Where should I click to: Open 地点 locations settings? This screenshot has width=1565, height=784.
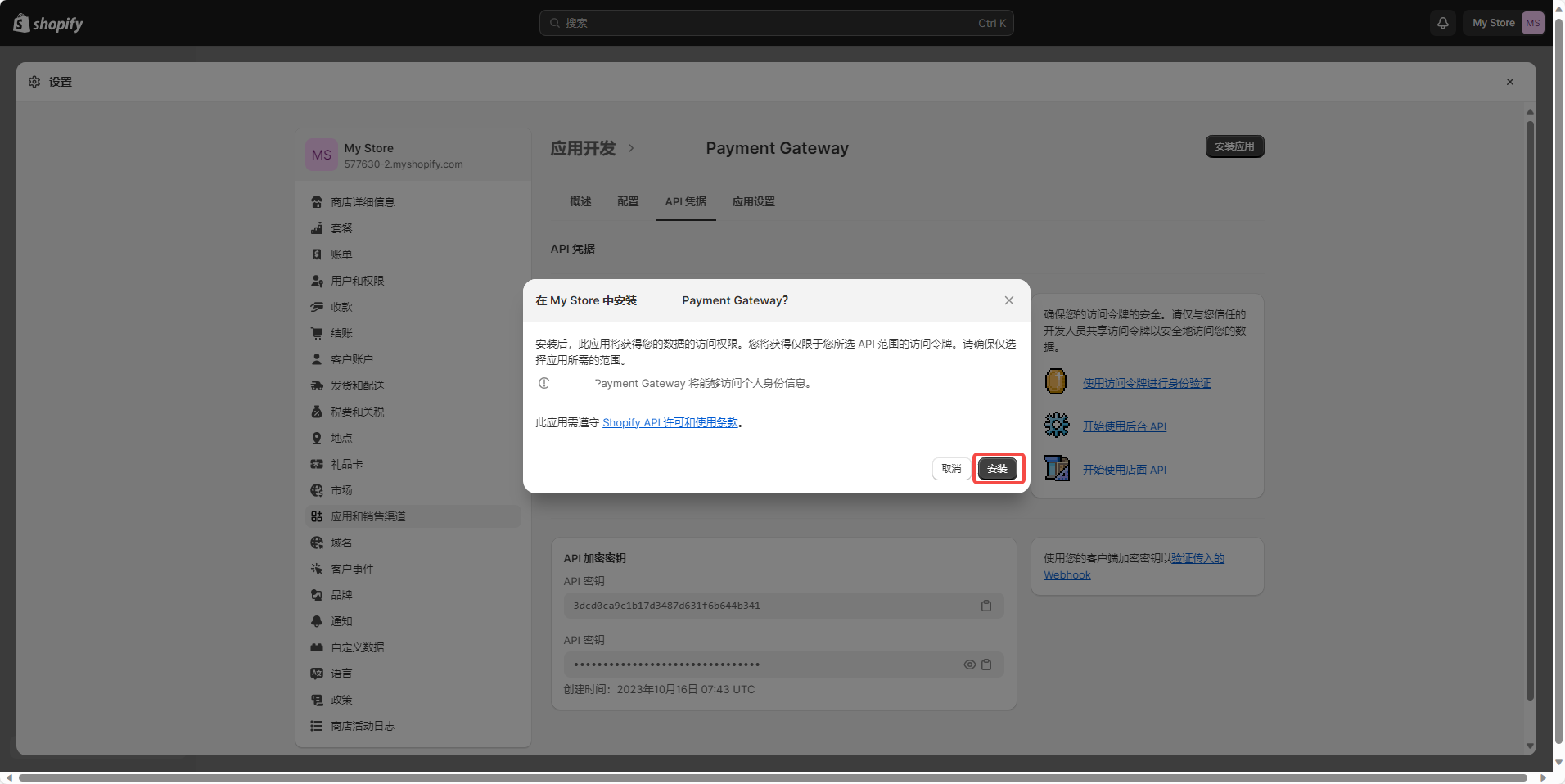pos(413,438)
